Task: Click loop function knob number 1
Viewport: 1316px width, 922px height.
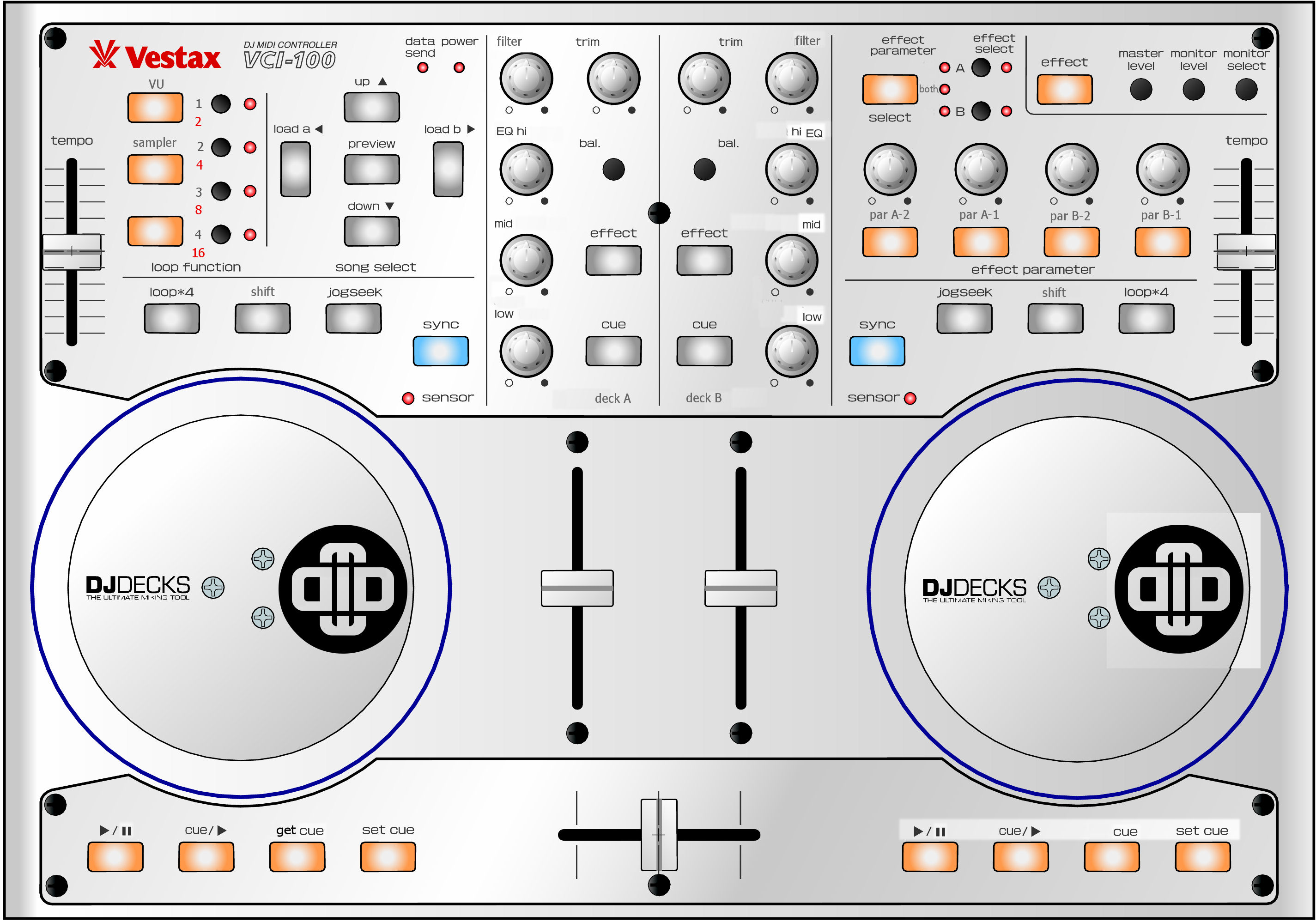Action: point(221,104)
